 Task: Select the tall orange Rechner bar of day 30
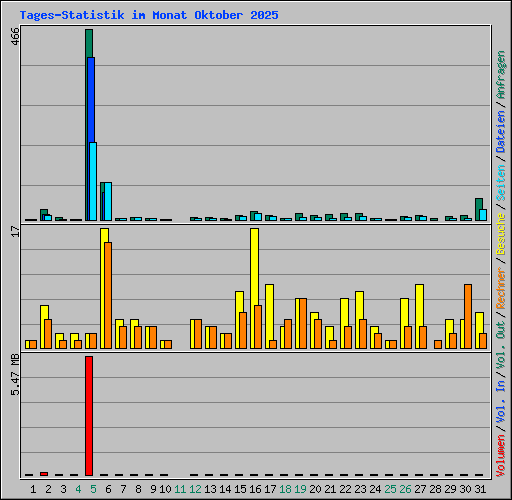tap(468, 316)
